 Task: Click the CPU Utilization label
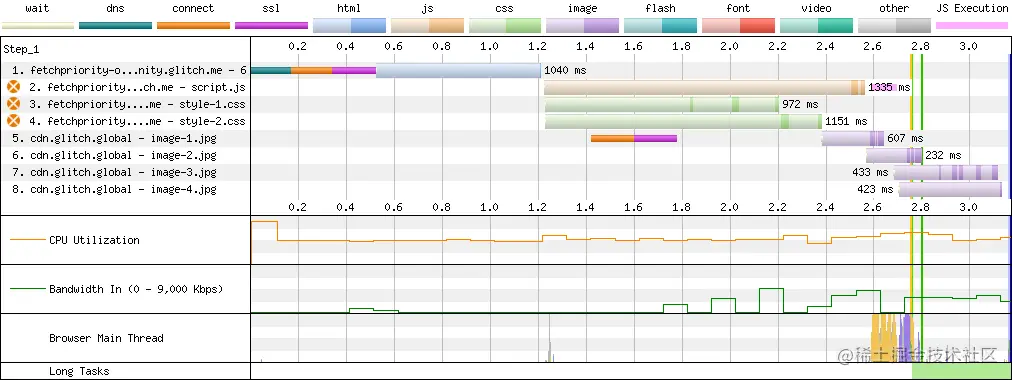(x=94, y=240)
